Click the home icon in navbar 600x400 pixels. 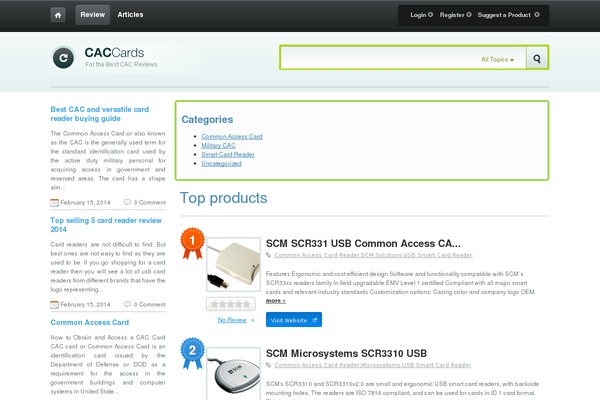pyautogui.click(x=58, y=15)
